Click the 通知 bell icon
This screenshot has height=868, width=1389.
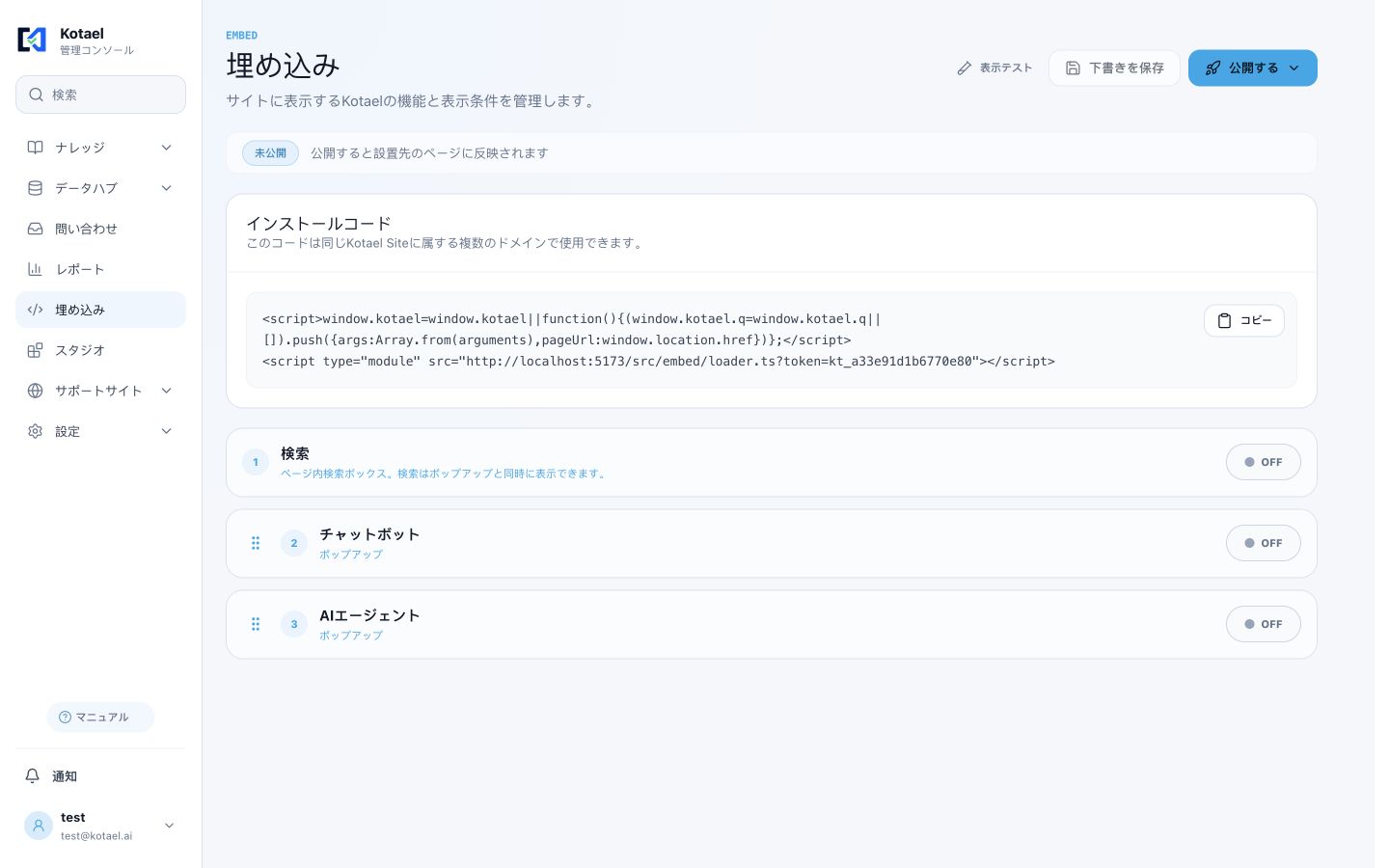pyautogui.click(x=32, y=776)
